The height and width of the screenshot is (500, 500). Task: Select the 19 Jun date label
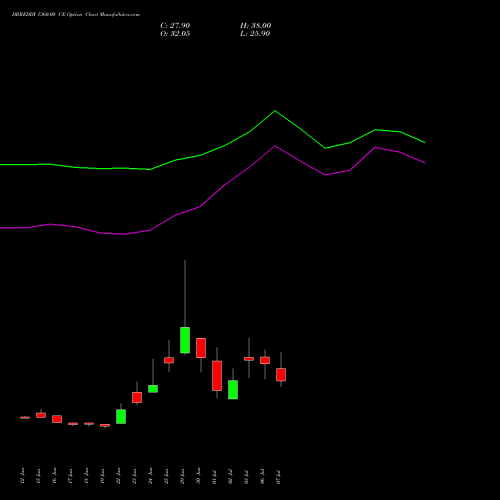pyautogui.click(x=102, y=476)
